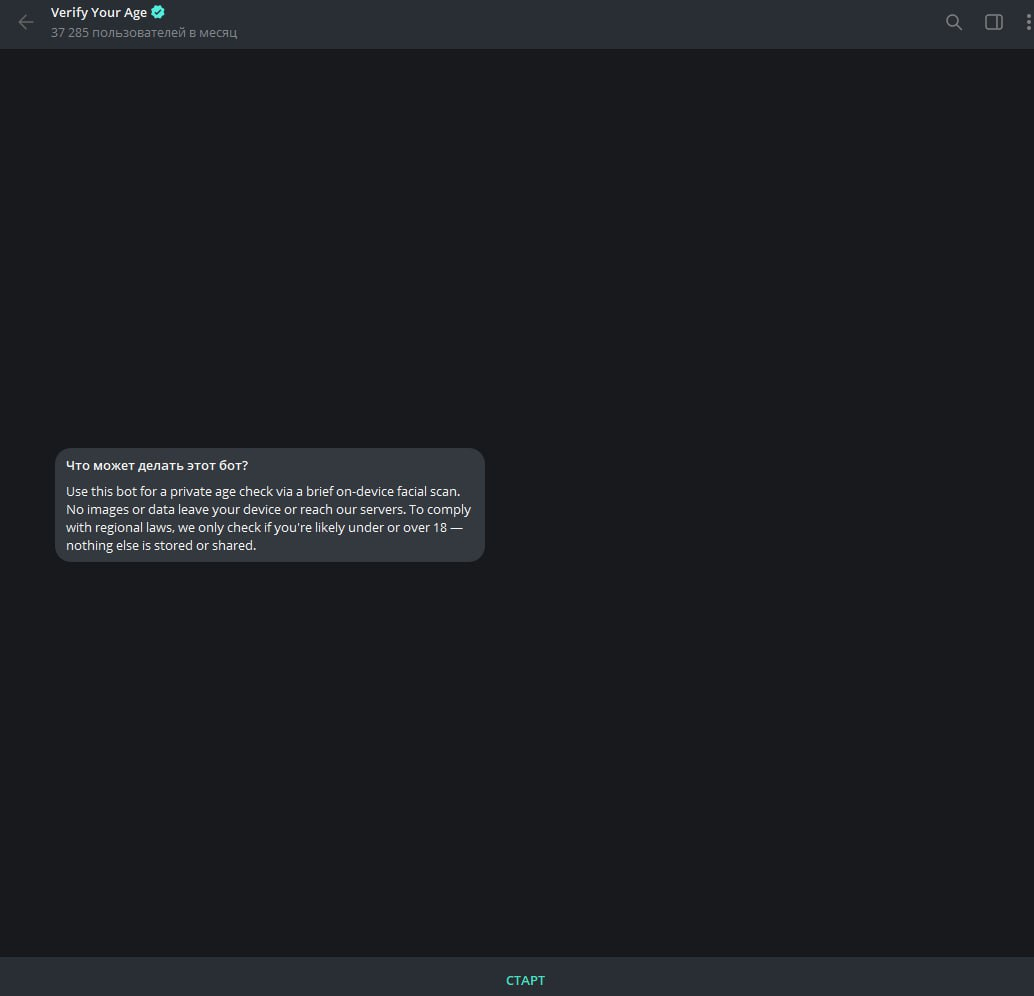Go back using the left arrow
This screenshot has width=1034, height=996.
click(26, 22)
